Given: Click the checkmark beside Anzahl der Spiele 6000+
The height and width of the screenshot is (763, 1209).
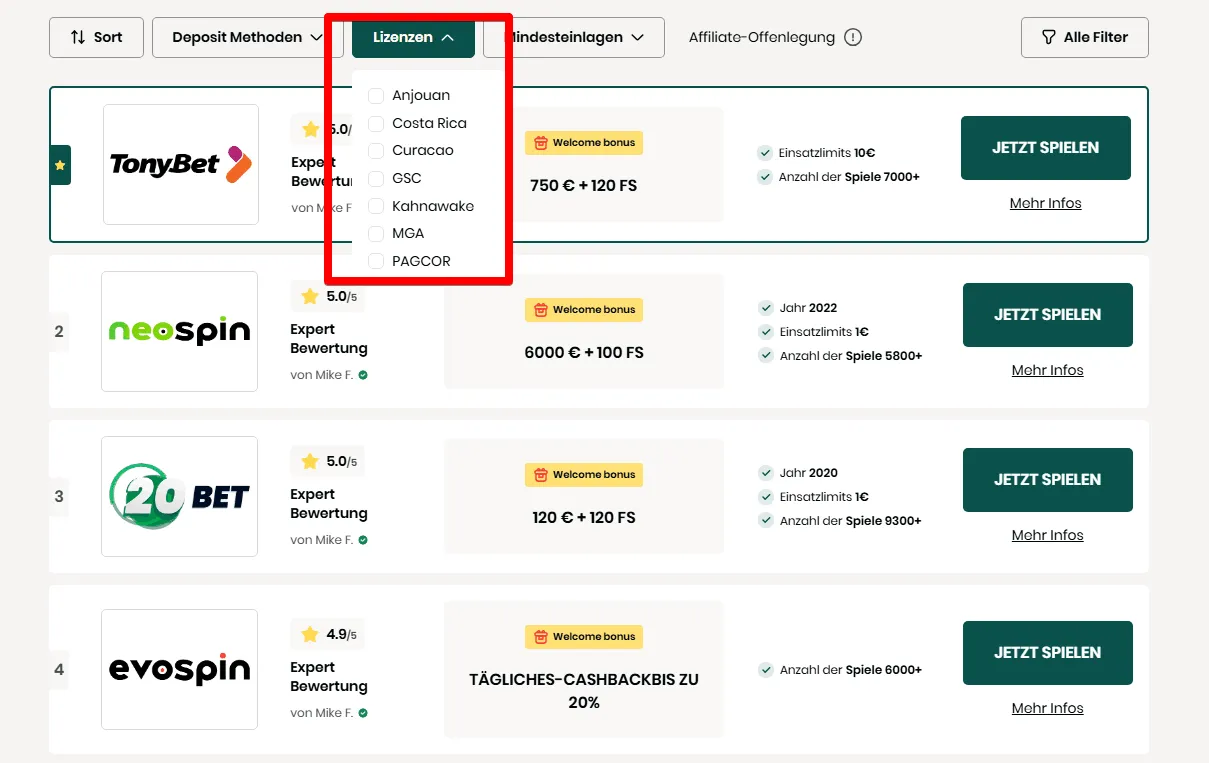Looking at the screenshot, I should [766, 670].
